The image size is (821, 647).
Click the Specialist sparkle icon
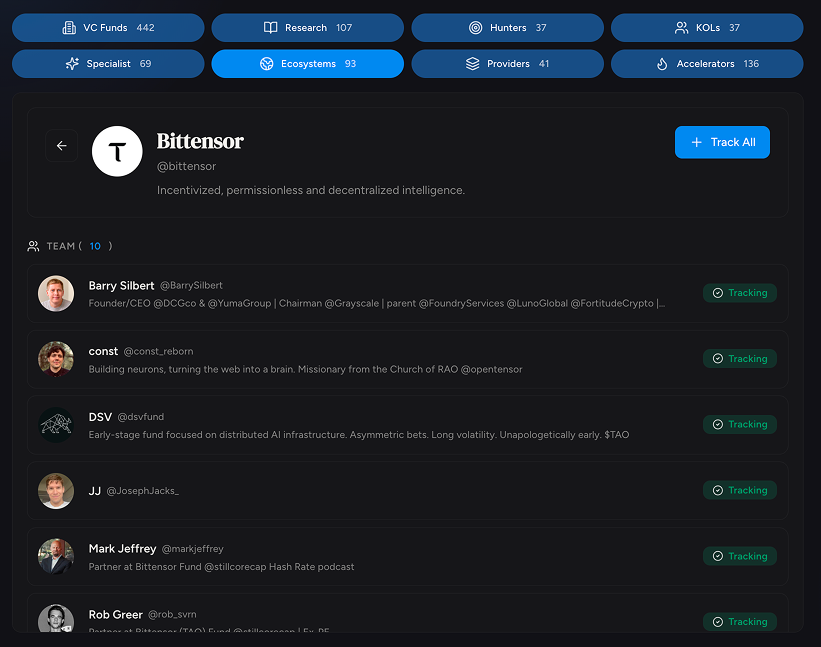coord(72,64)
